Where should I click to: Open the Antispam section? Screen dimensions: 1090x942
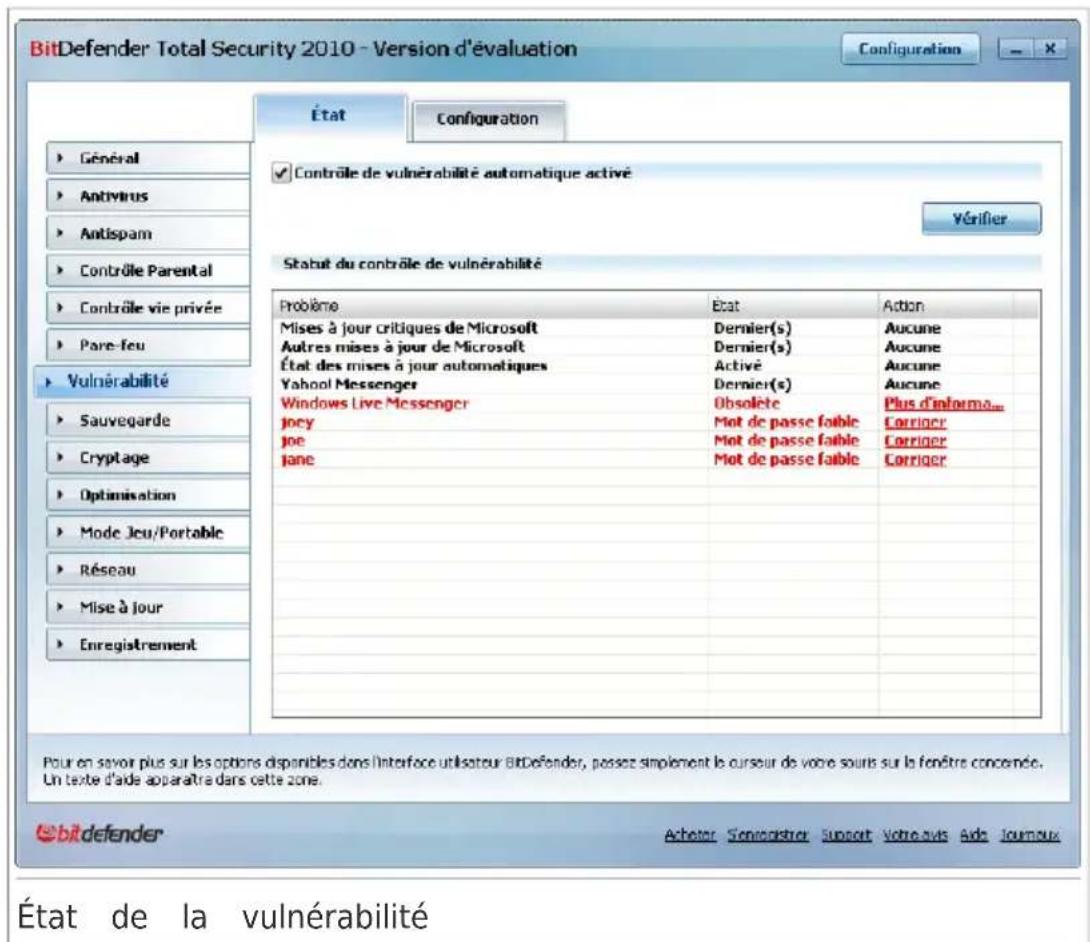(148, 233)
